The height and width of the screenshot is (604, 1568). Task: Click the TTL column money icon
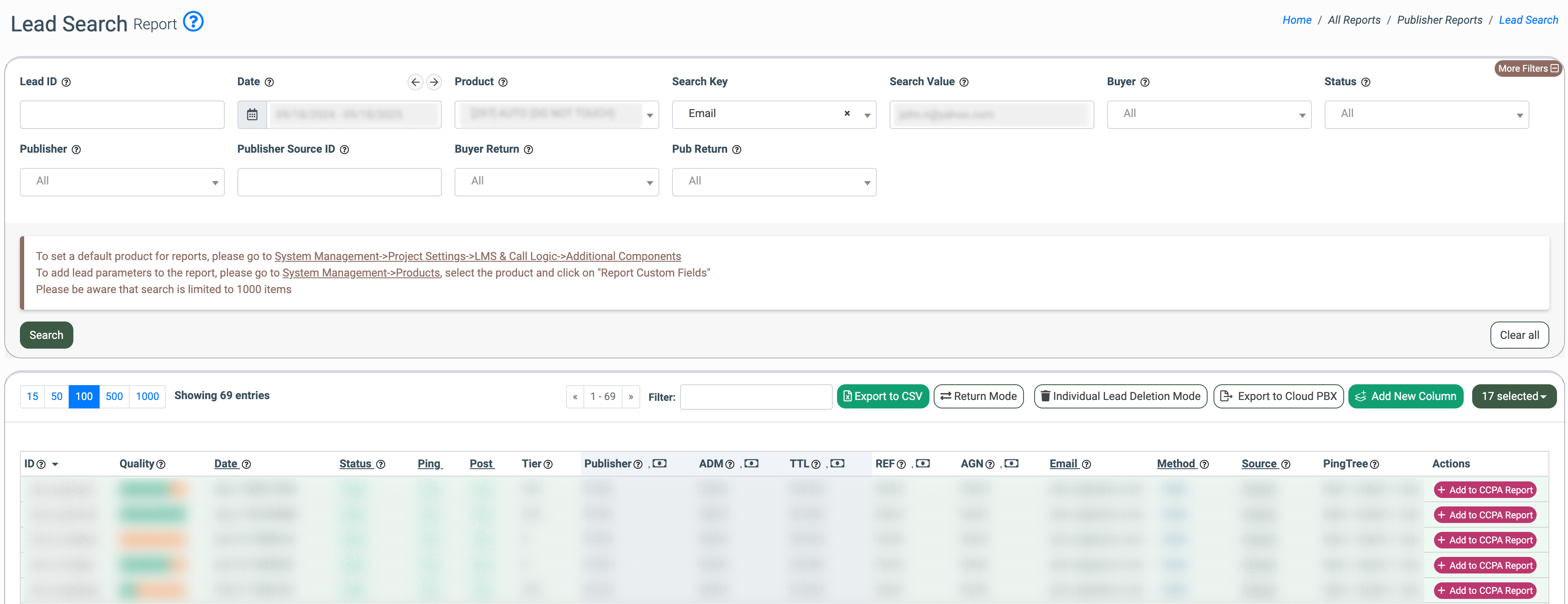pyautogui.click(x=837, y=463)
